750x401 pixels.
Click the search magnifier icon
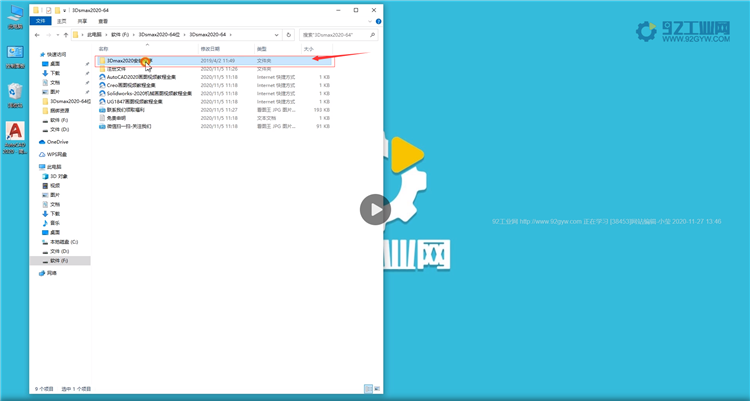372,35
